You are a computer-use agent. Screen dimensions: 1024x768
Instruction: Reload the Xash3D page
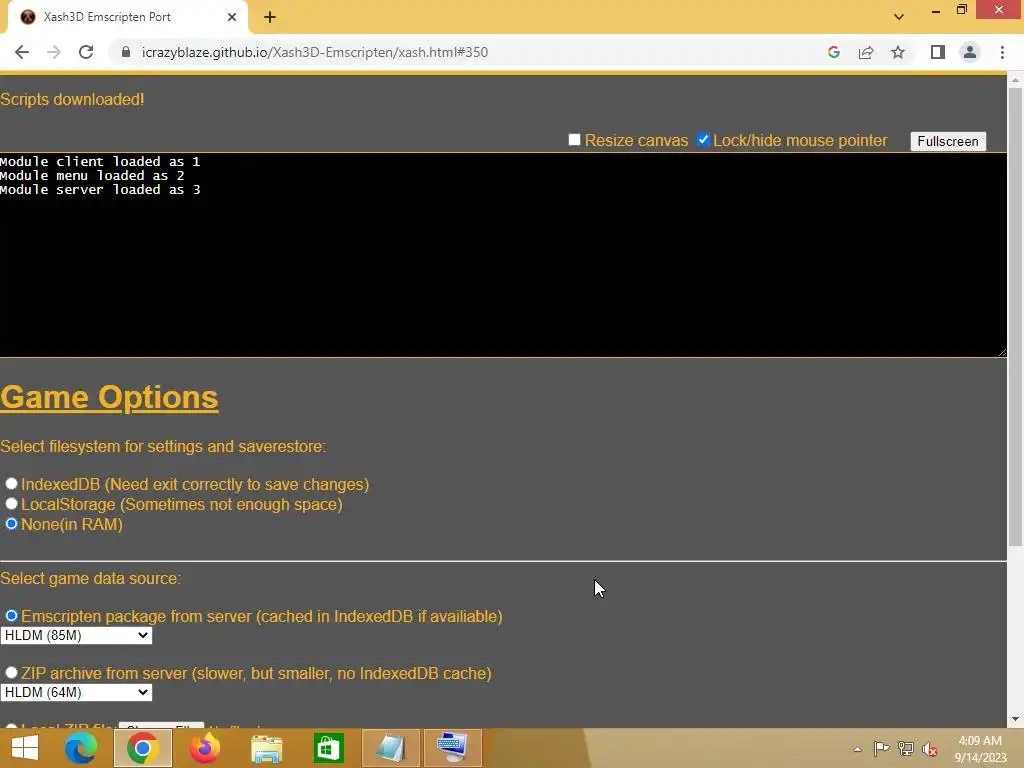coord(86,52)
